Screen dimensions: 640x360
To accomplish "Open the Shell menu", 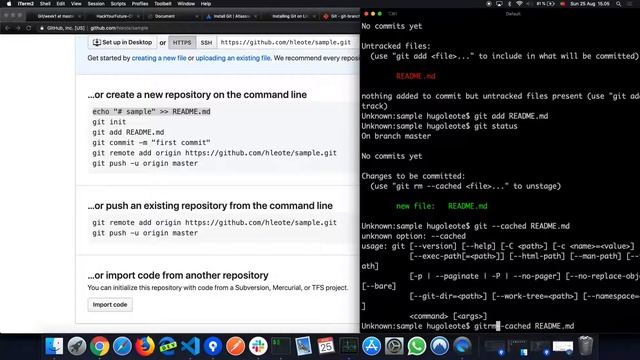I will click(45, 4).
